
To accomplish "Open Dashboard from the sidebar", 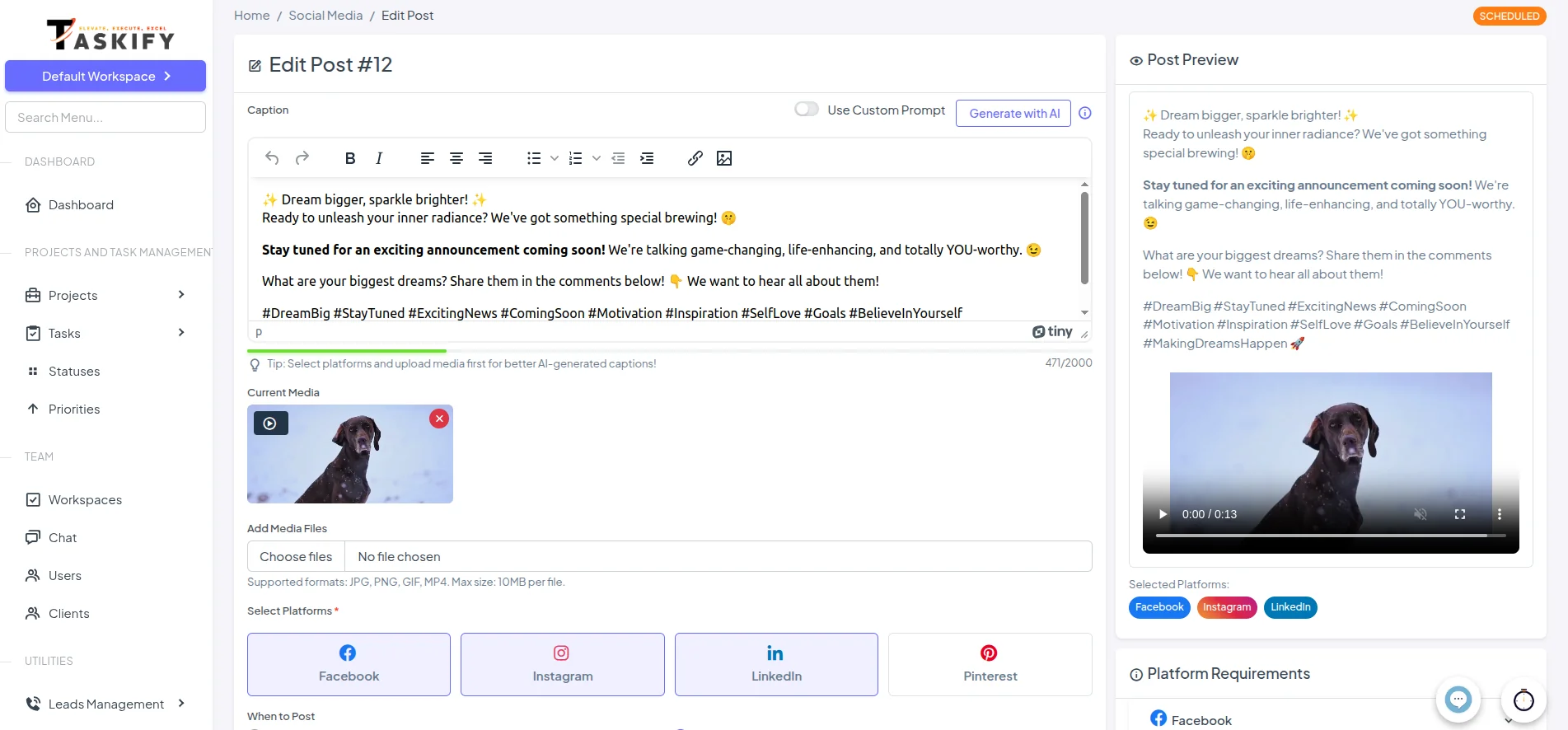I will pos(81,205).
